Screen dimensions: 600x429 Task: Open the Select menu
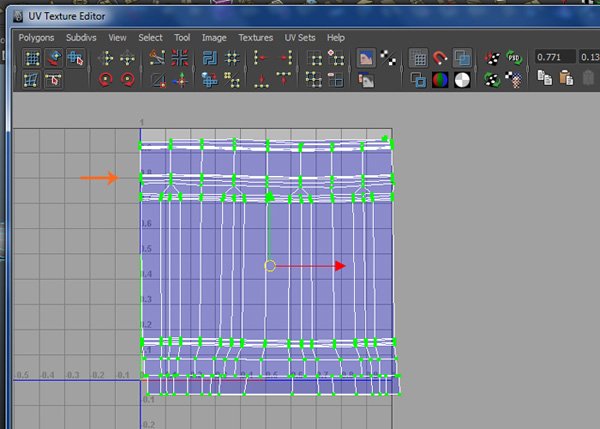(x=150, y=38)
